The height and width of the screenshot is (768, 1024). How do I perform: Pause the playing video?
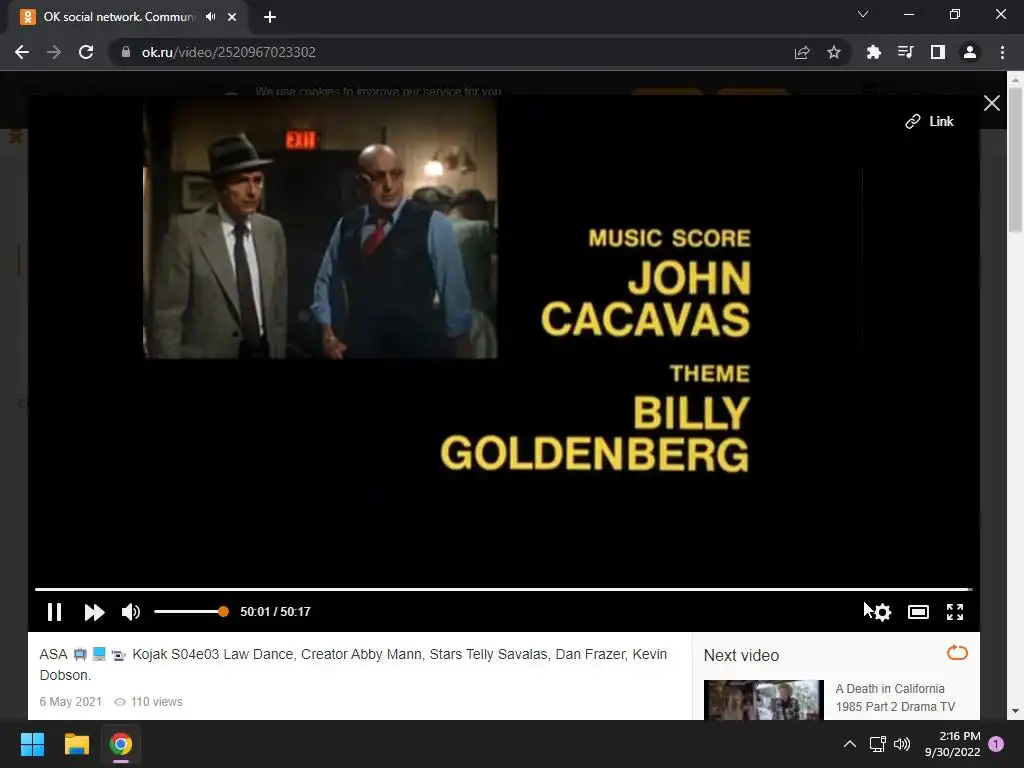coord(54,612)
